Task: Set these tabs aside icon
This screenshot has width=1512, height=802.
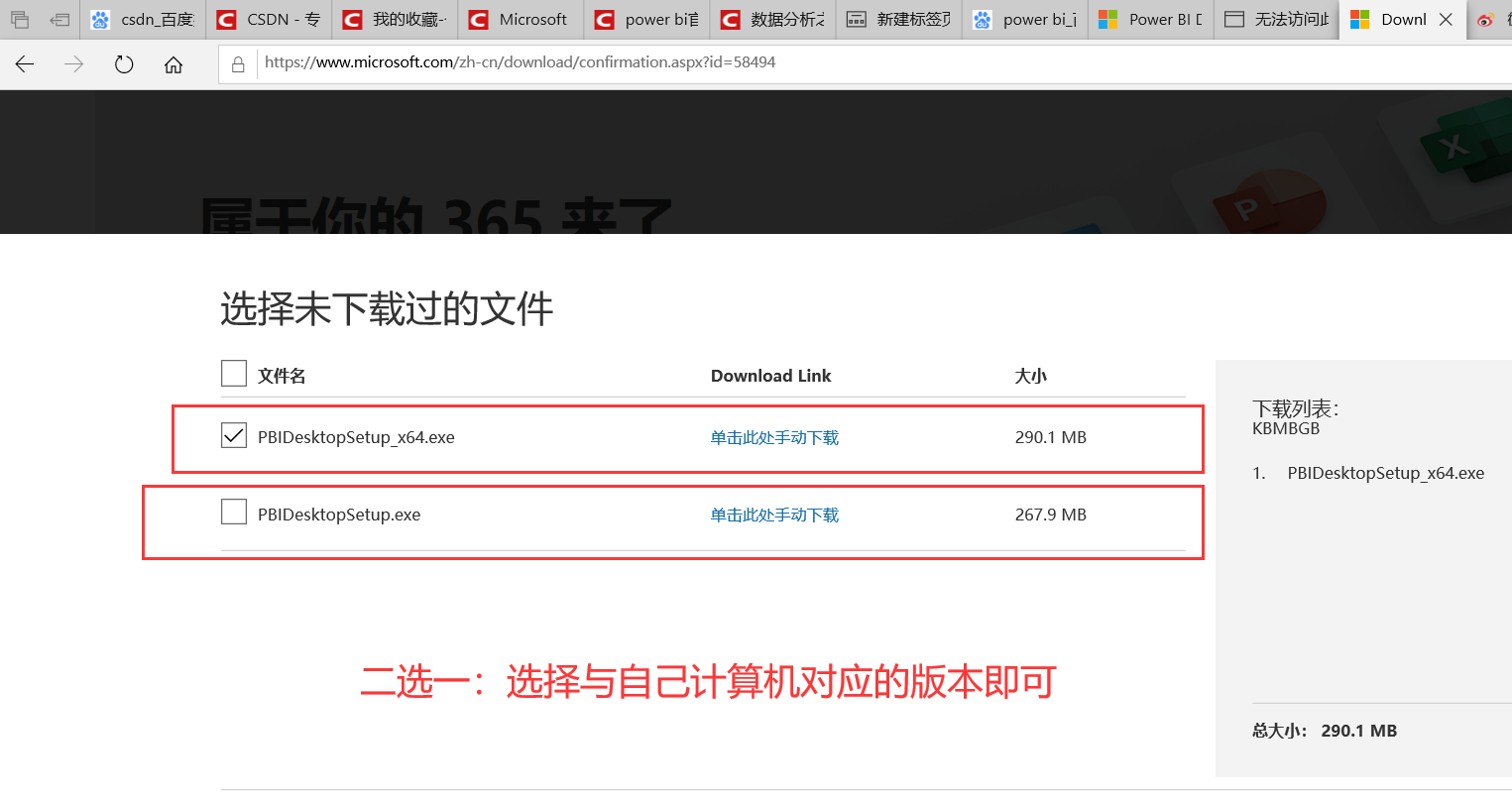Action: (59, 20)
